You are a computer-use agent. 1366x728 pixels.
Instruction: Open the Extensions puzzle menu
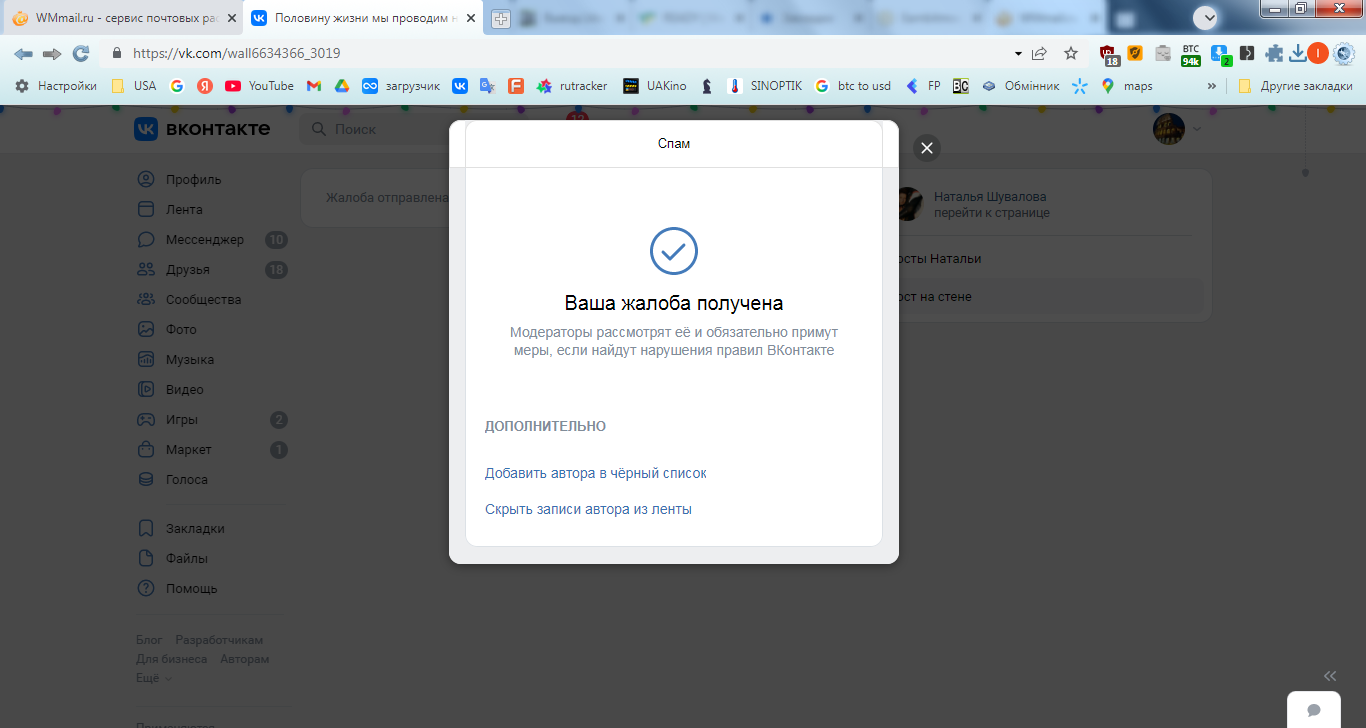[x=1274, y=53]
